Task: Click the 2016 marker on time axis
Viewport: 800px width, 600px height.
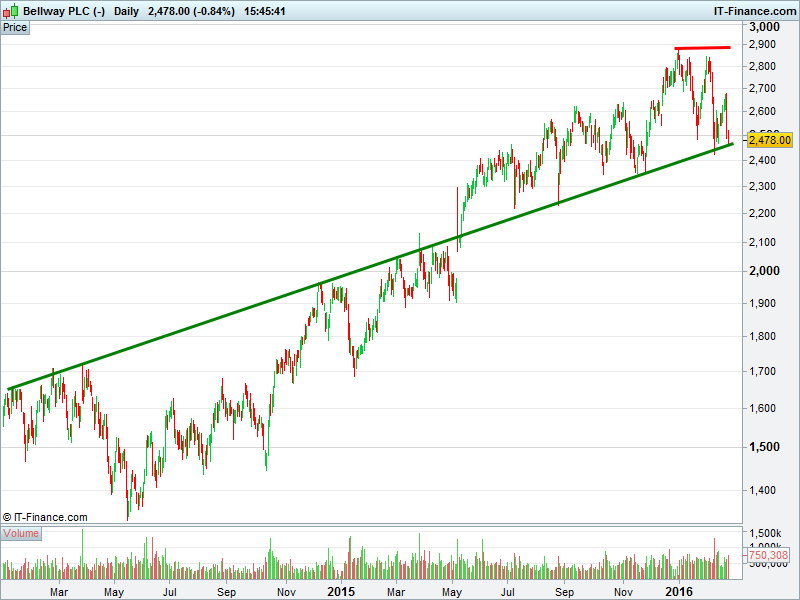Action: (679, 591)
